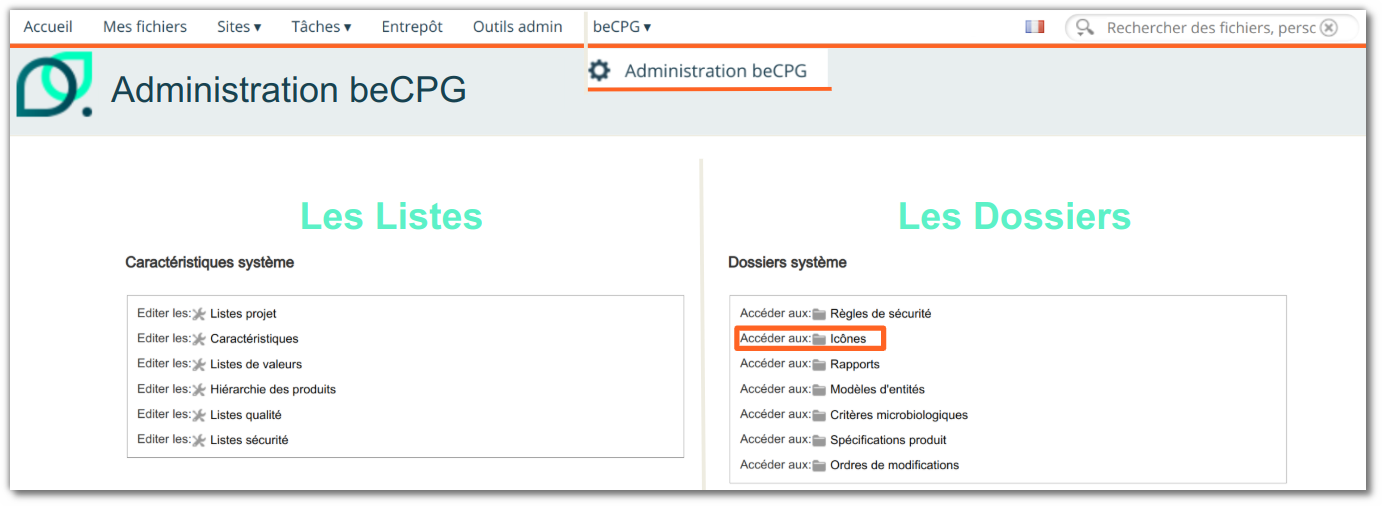1382x506 pixels.
Task: Open the Modèles d'entités folder link
Action: point(877,390)
